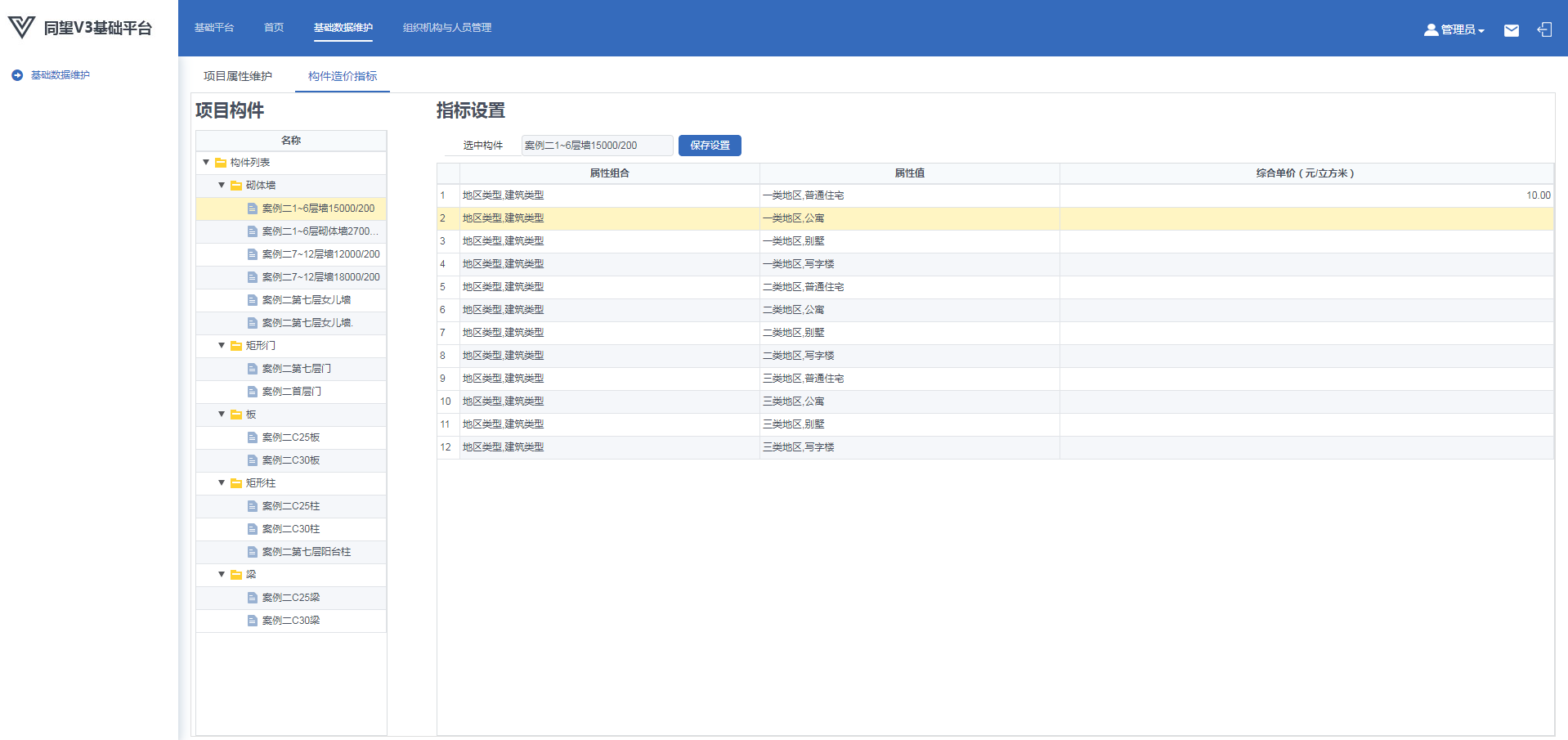
Task: Click 三类地区,公寓 value cell
Action: click(910, 401)
